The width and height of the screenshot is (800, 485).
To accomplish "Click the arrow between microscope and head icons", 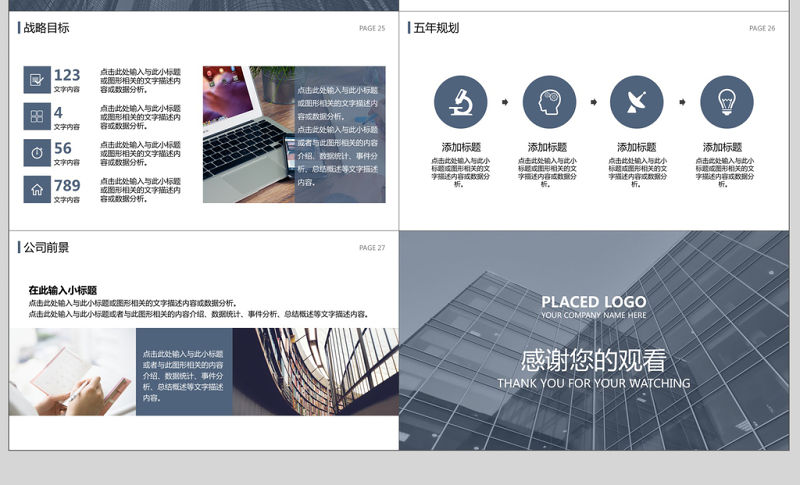I will 505,102.
